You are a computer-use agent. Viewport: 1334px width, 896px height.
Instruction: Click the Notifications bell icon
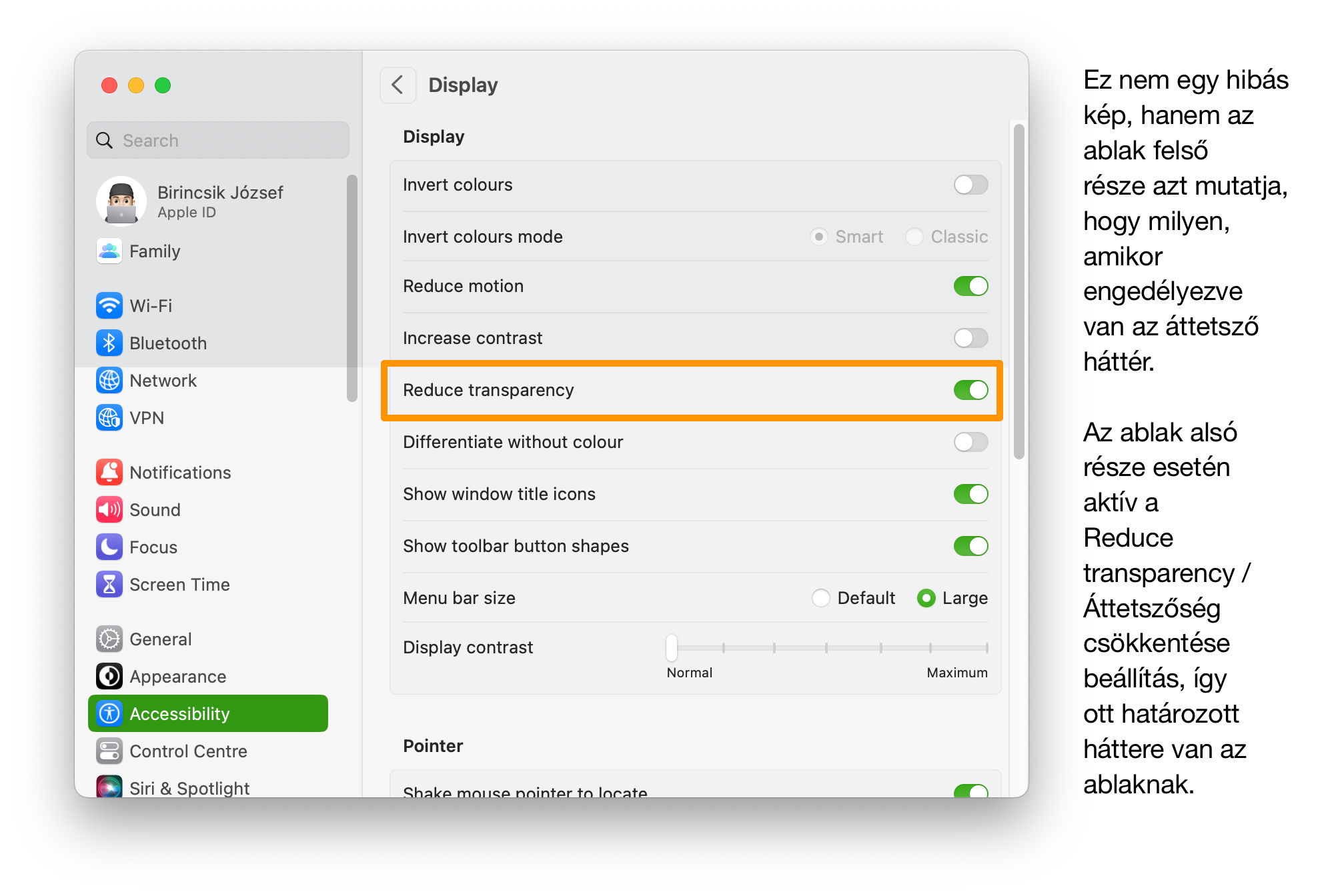point(109,473)
